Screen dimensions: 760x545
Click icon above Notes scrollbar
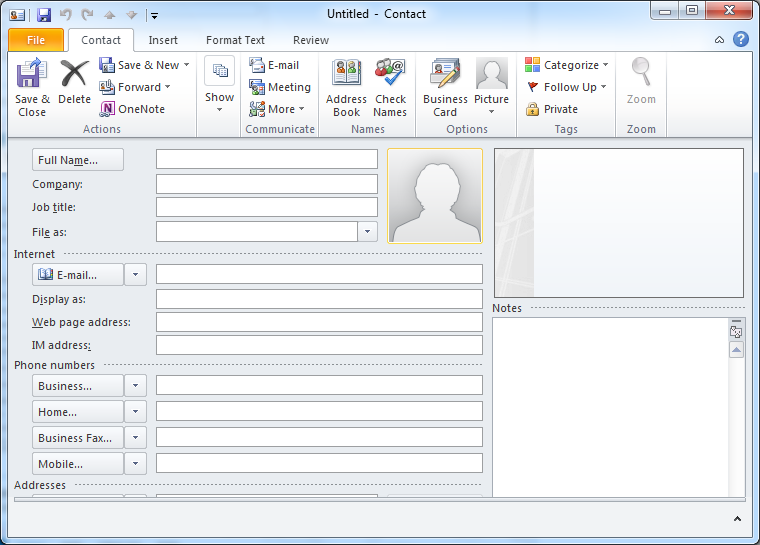click(x=736, y=332)
